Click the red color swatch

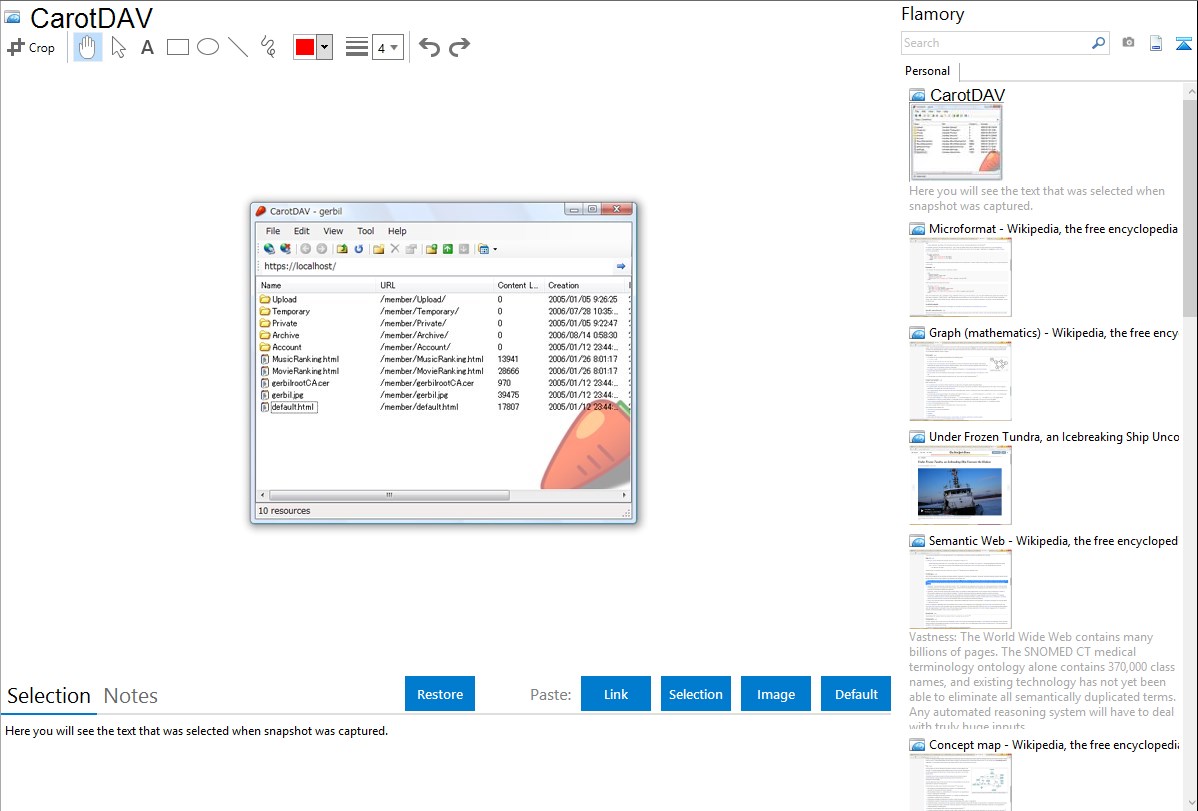pyautogui.click(x=305, y=47)
